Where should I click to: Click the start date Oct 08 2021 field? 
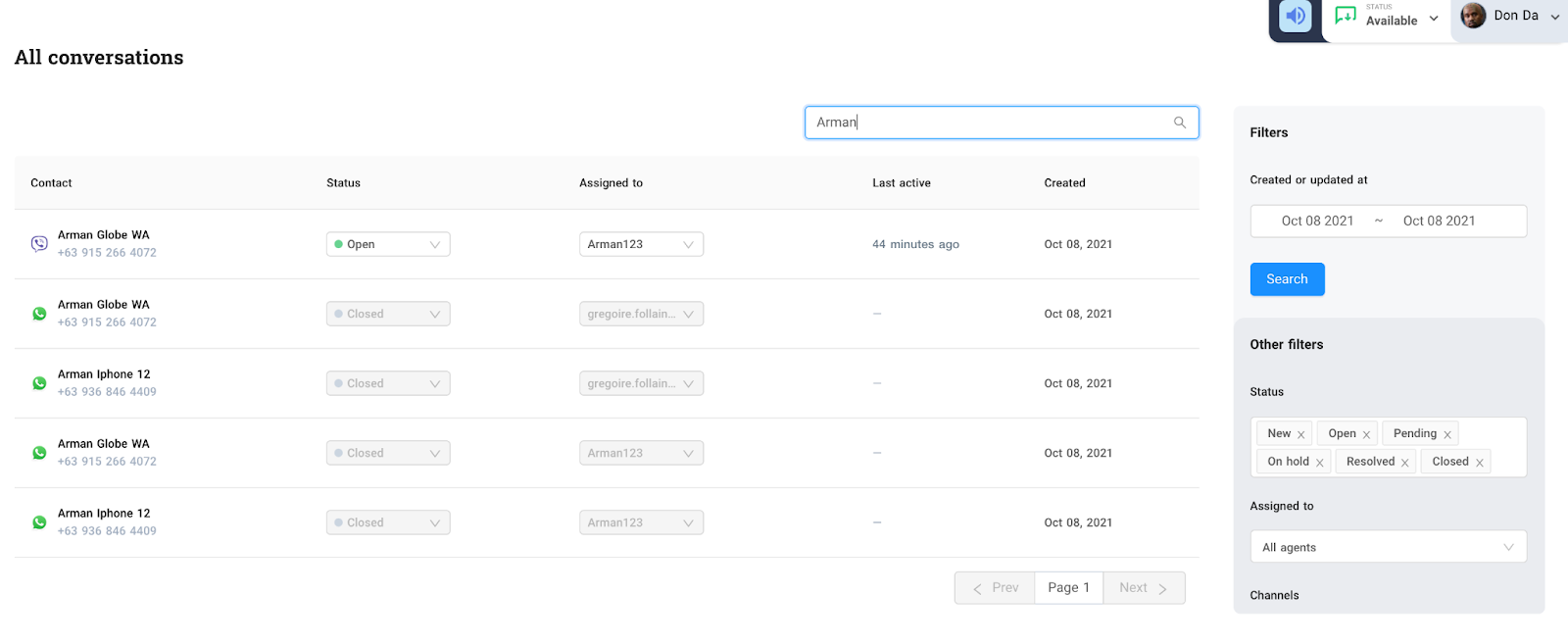pyautogui.click(x=1317, y=222)
